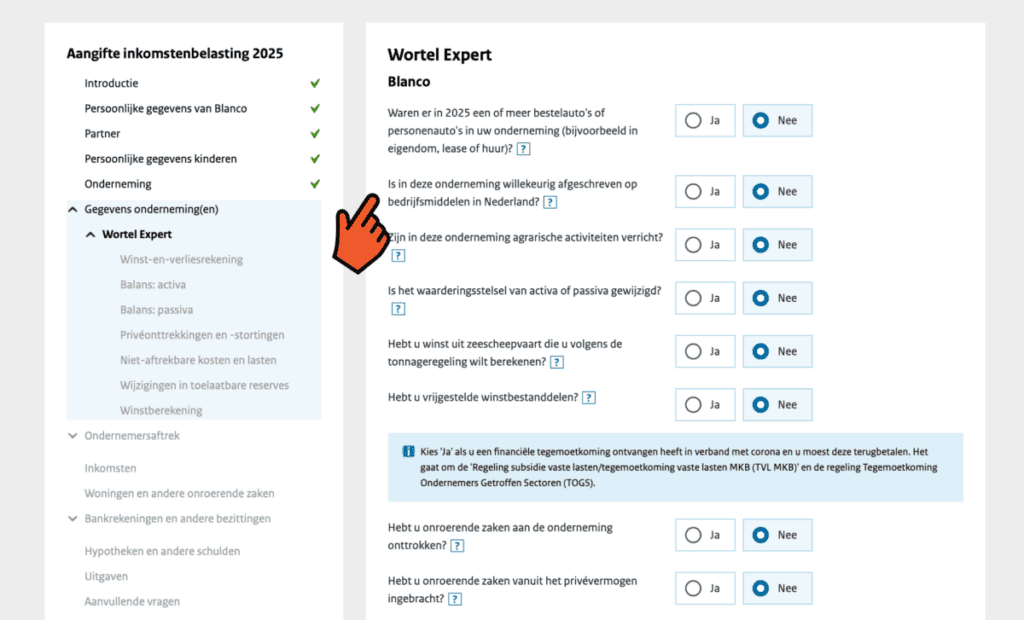Open help for onroerende zaken onttrokken question

(457, 546)
